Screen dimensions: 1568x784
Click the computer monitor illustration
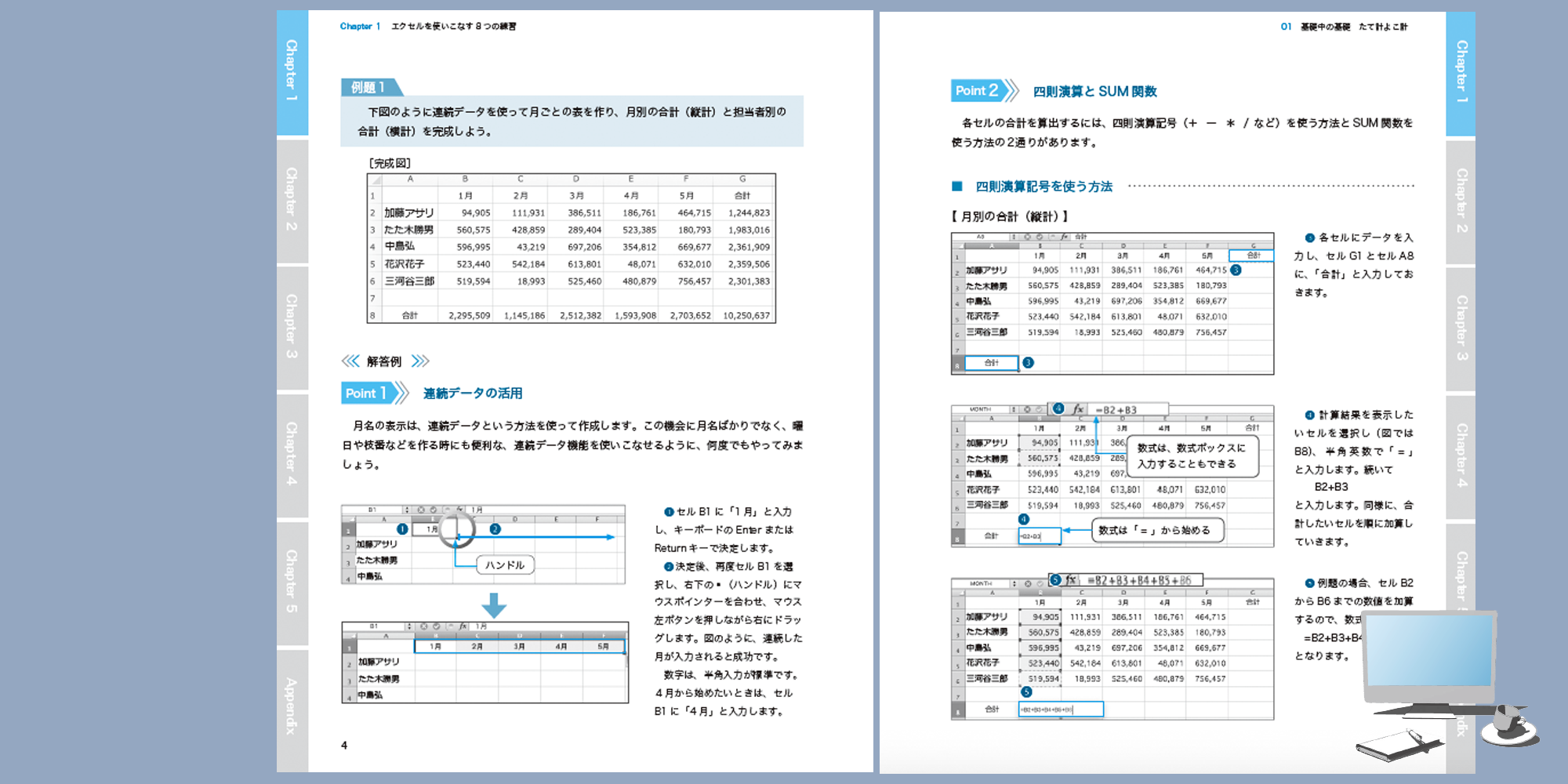1429,662
